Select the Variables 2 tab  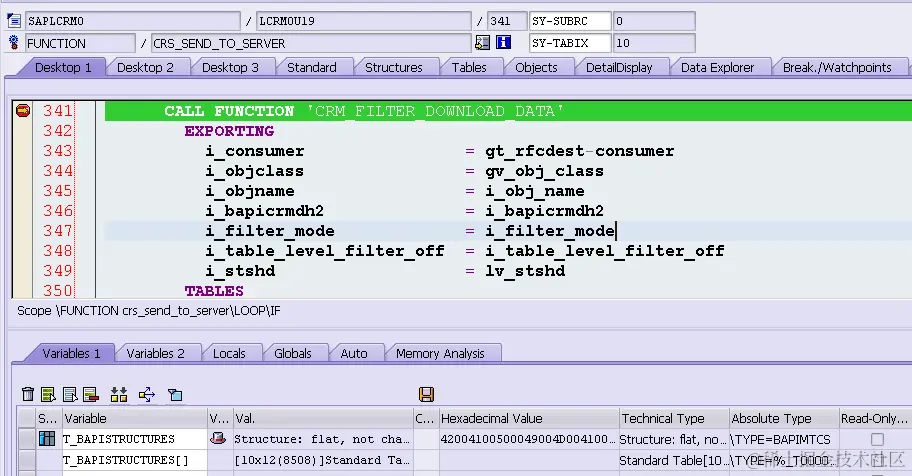click(x=155, y=353)
